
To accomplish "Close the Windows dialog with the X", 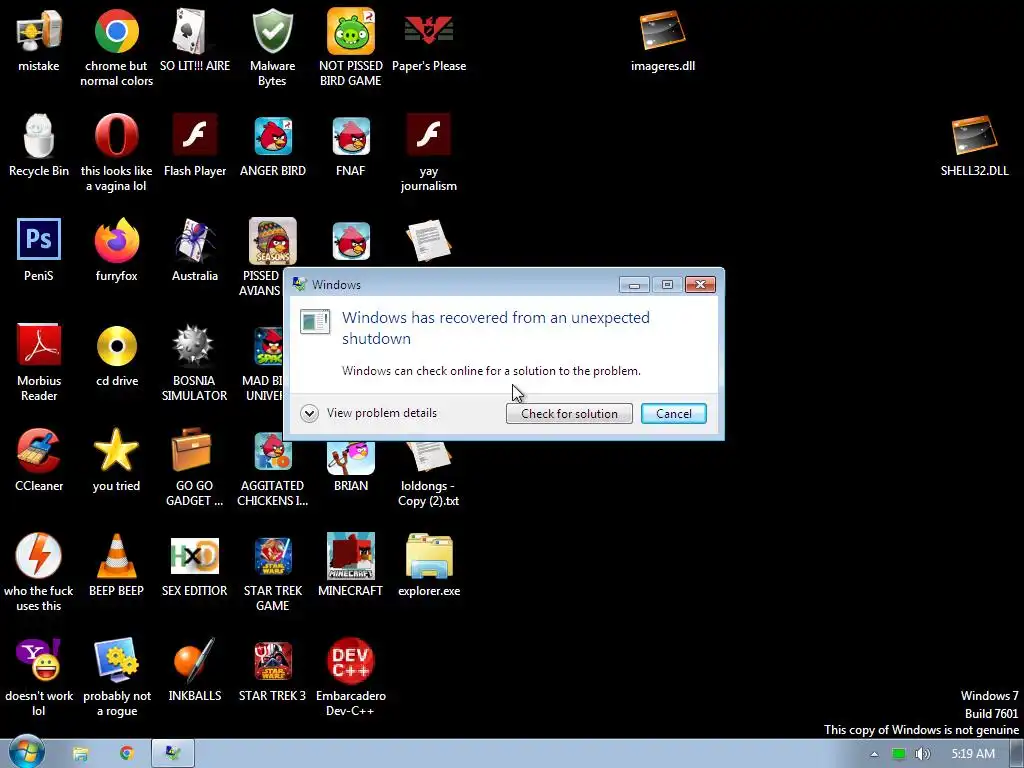I will [700, 285].
